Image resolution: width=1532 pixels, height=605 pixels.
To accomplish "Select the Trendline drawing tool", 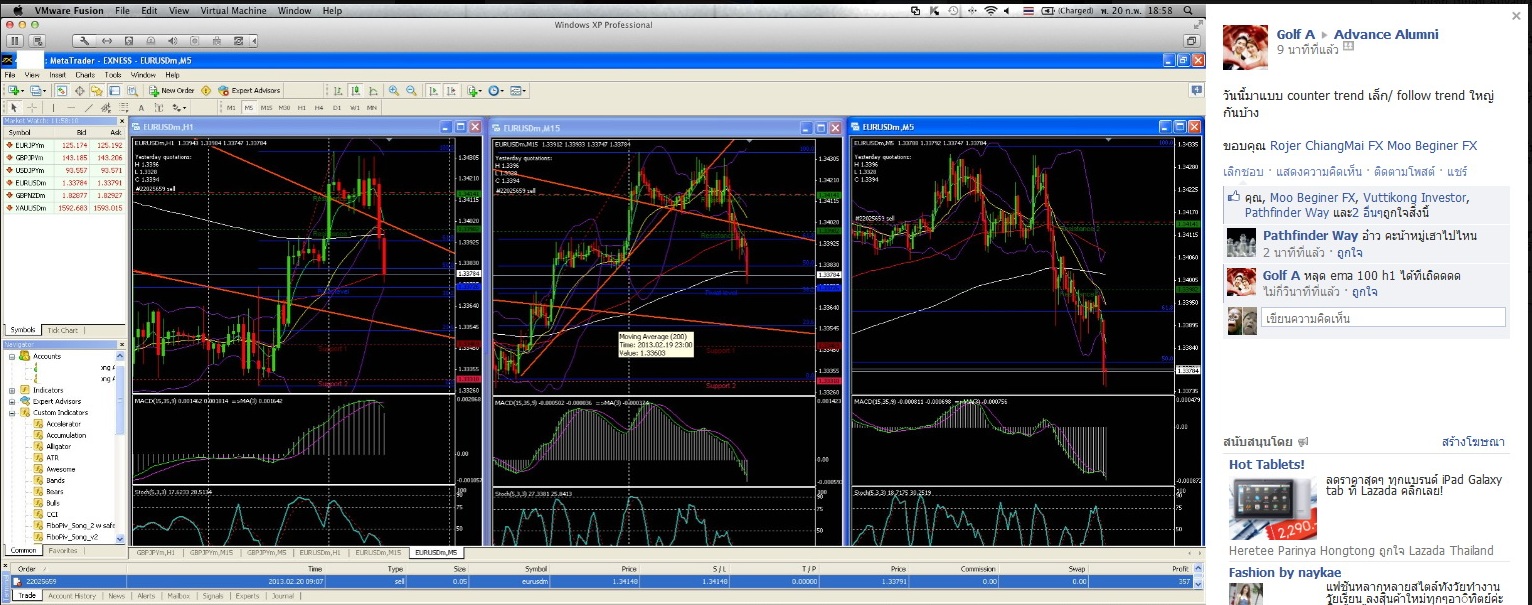I will pyautogui.click(x=88, y=107).
